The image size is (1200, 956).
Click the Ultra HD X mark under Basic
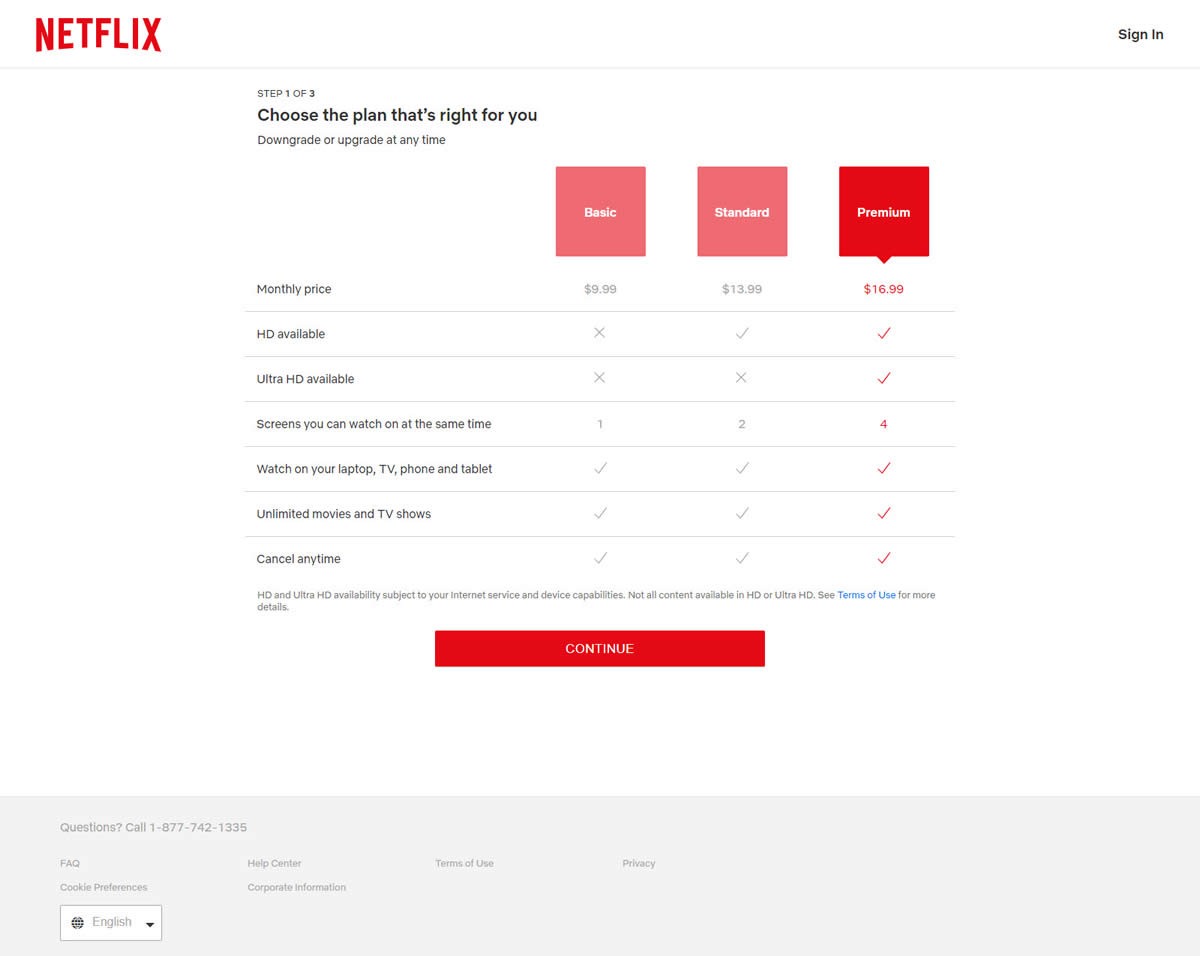[x=600, y=378]
